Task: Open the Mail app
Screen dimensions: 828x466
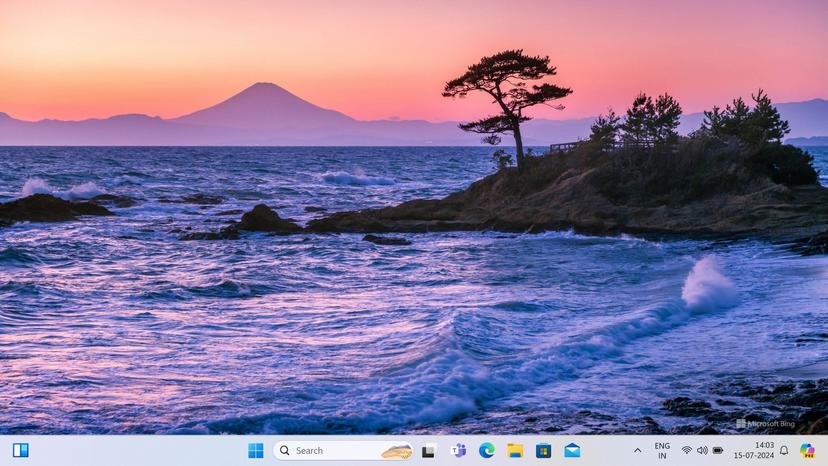Action: 572,450
